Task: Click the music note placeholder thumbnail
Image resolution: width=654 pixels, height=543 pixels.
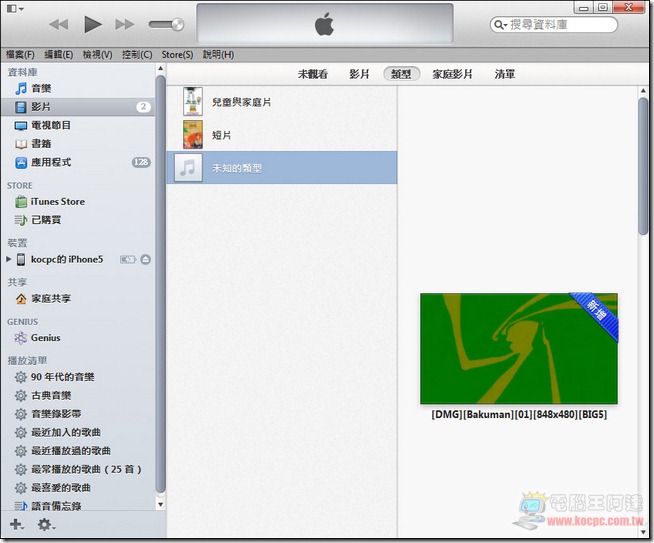Action: 189,168
